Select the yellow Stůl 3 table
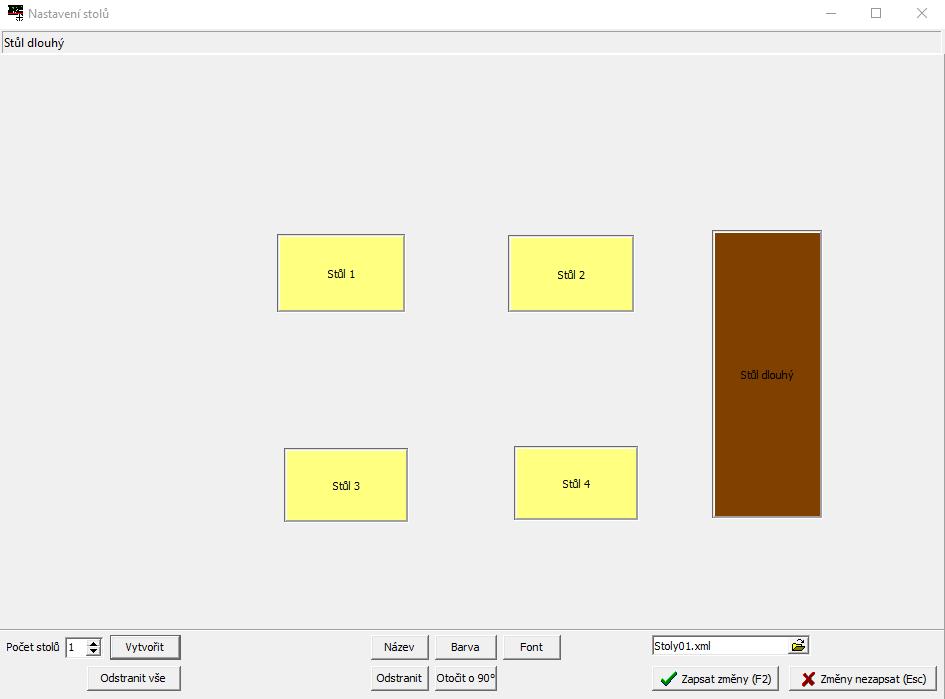The image size is (945, 699). pos(346,484)
